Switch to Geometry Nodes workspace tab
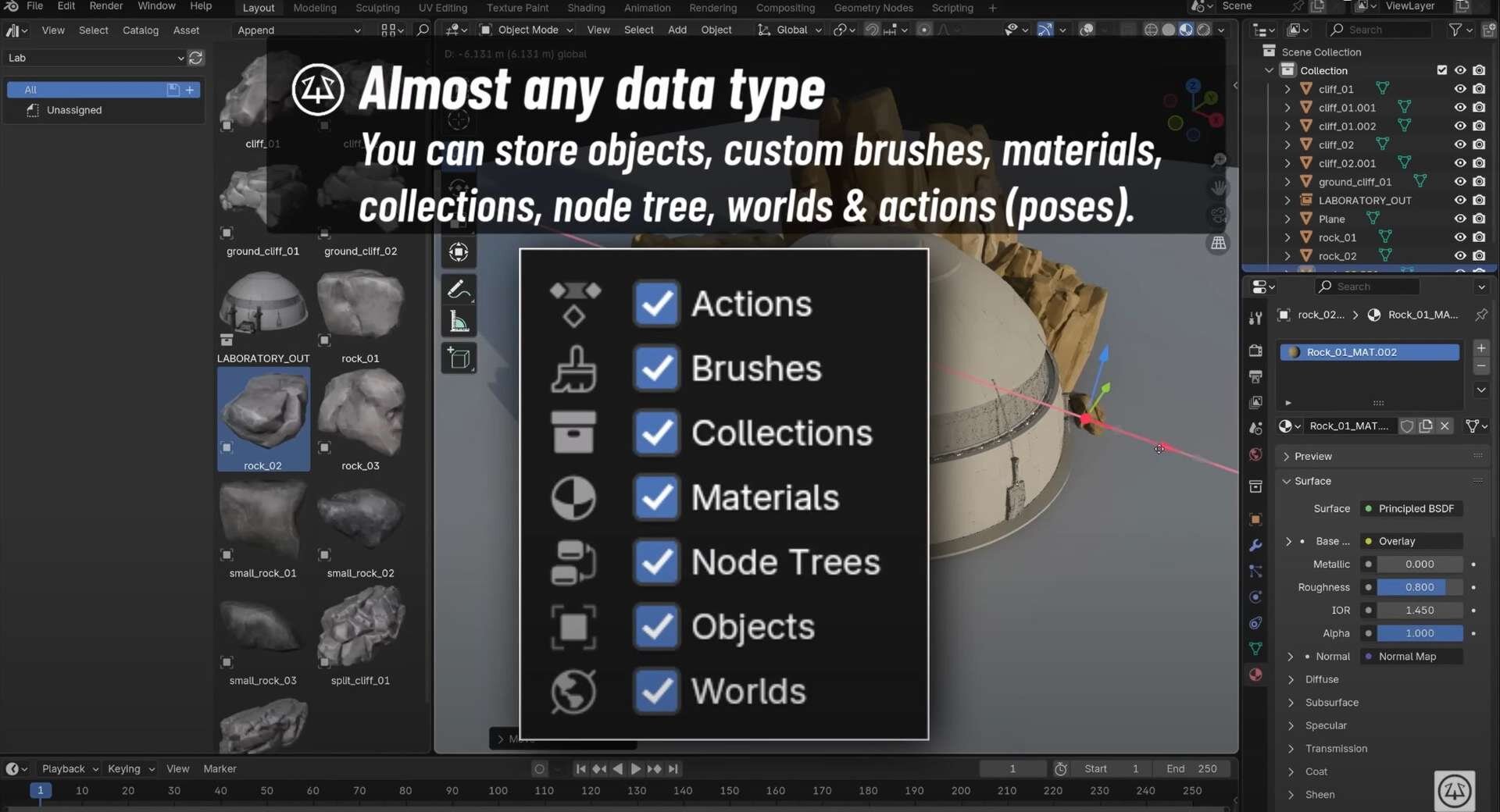 pyautogui.click(x=873, y=8)
